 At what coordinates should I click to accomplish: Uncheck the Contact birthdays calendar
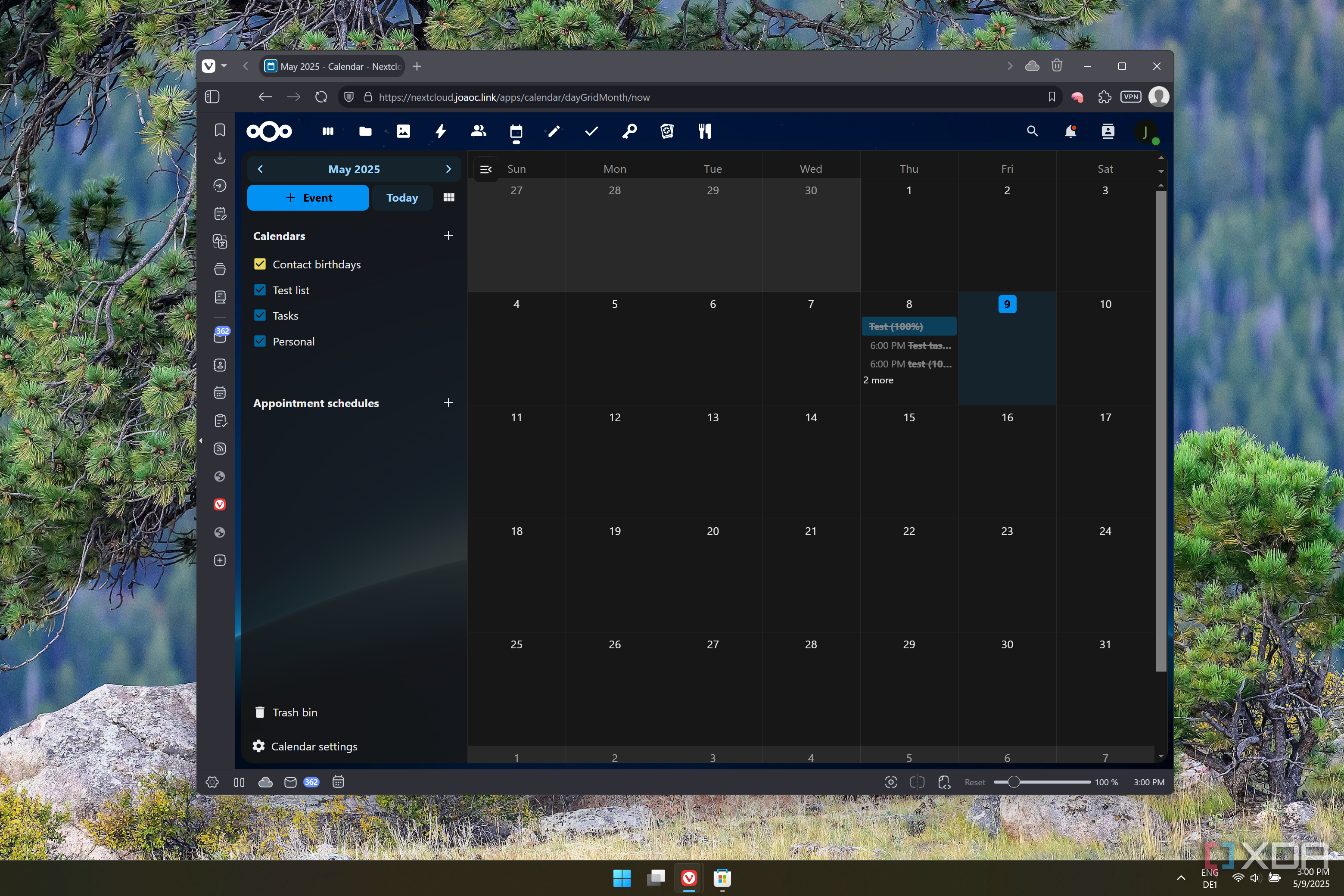coord(260,264)
